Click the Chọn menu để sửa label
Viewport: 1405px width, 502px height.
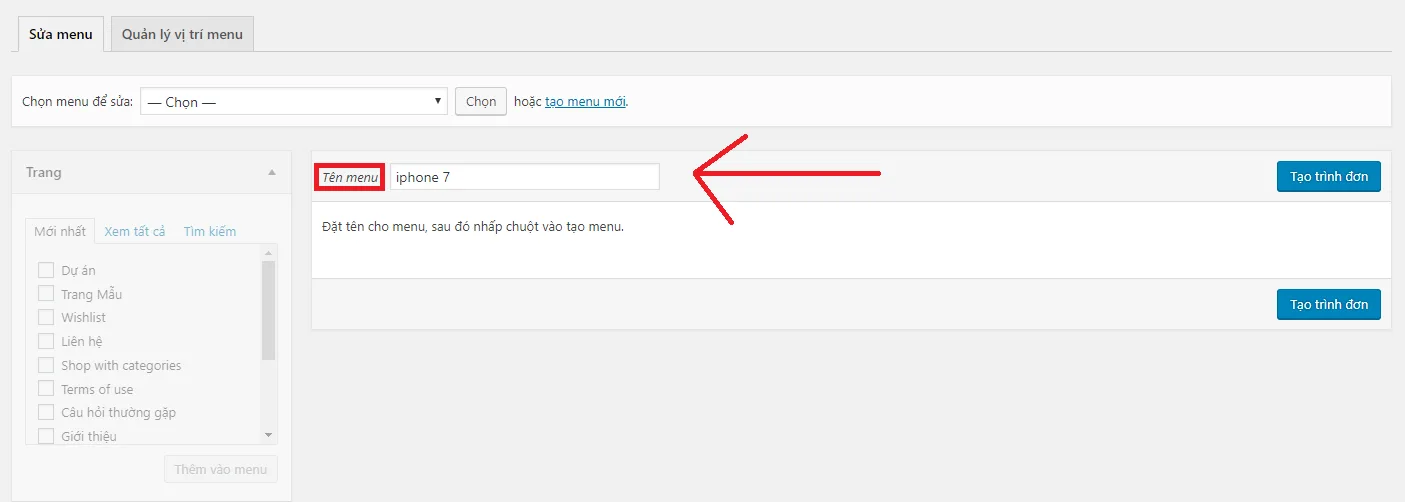coord(77,102)
